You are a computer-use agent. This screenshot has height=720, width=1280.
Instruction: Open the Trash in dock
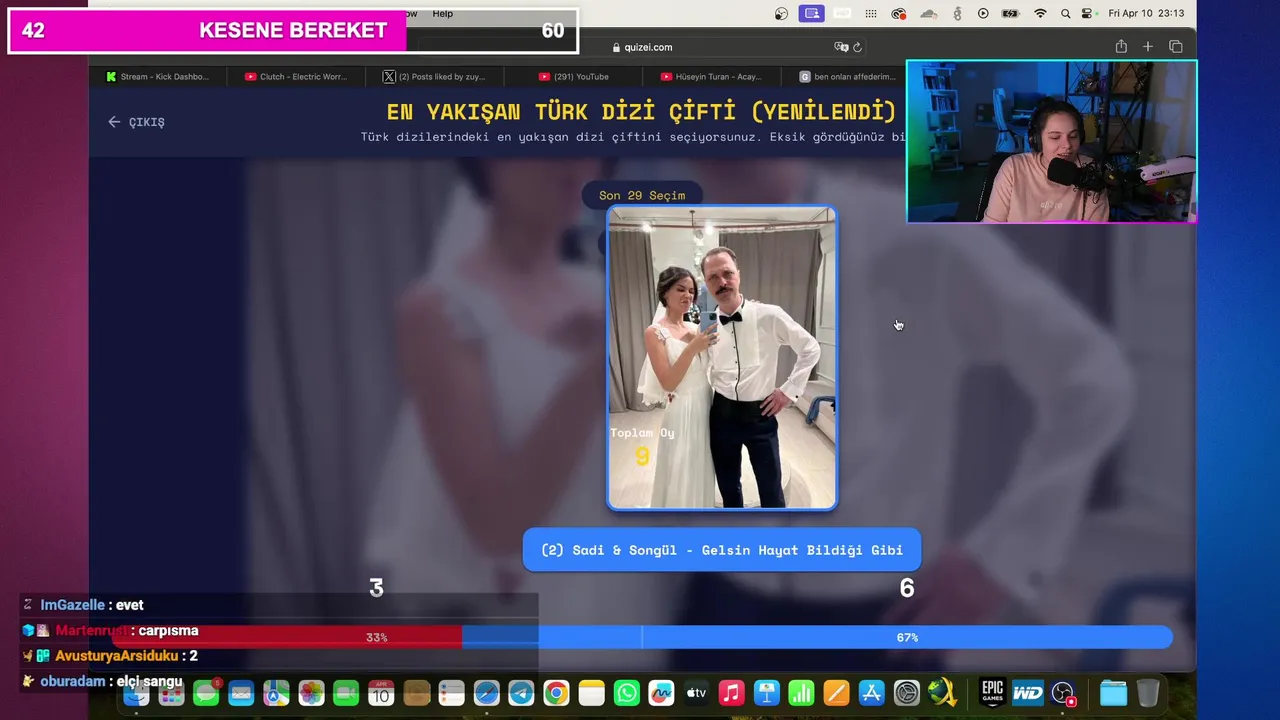1148,692
